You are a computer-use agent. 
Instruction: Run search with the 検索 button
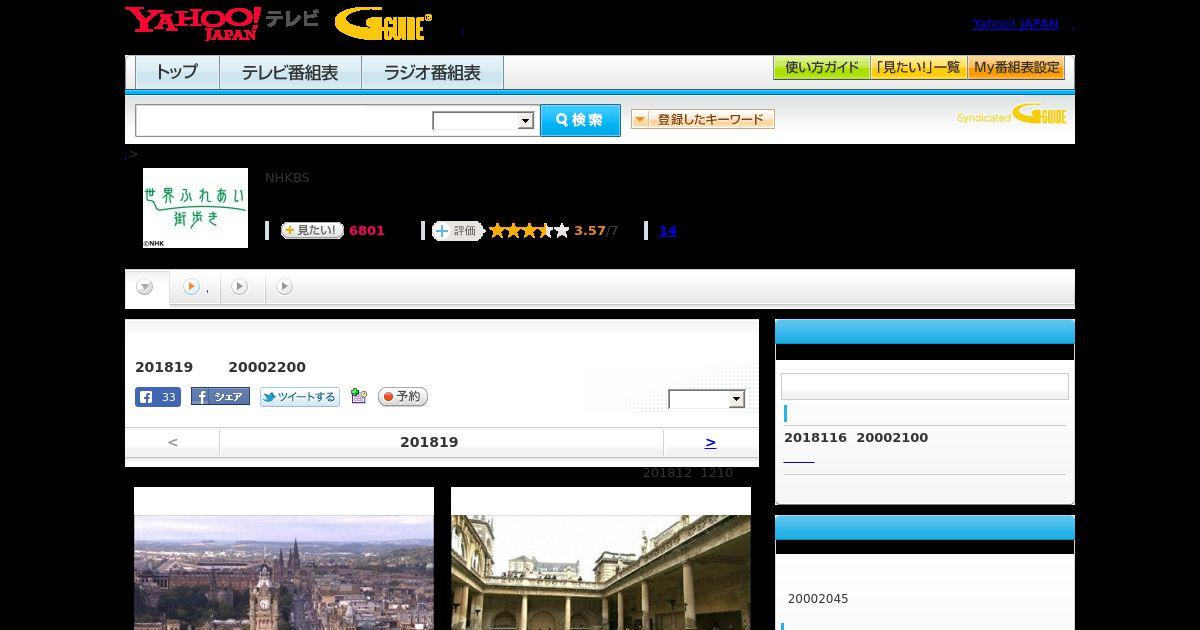pos(580,120)
